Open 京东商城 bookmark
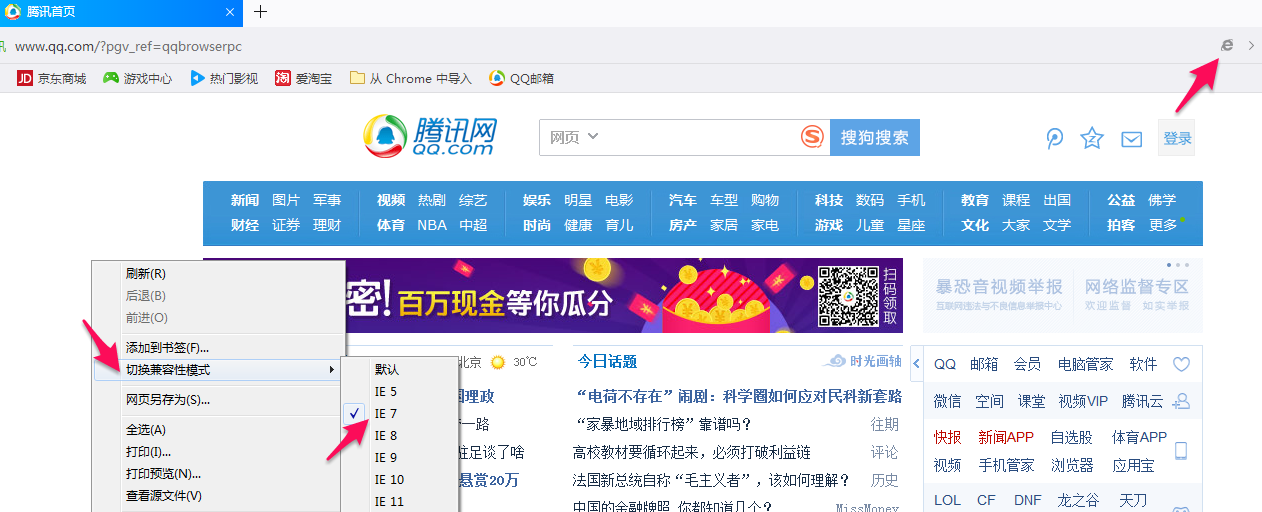1262x512 pixels. coord(52,78)
